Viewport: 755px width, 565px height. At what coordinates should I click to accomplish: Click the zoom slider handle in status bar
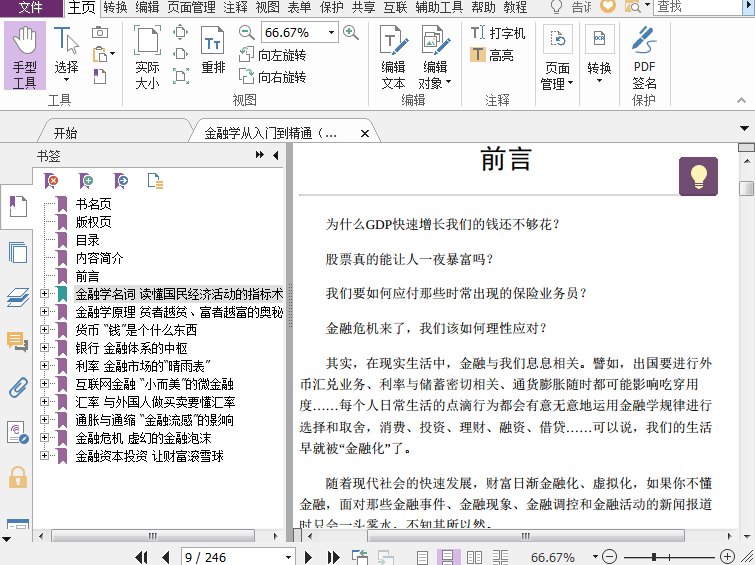(654, 557)
